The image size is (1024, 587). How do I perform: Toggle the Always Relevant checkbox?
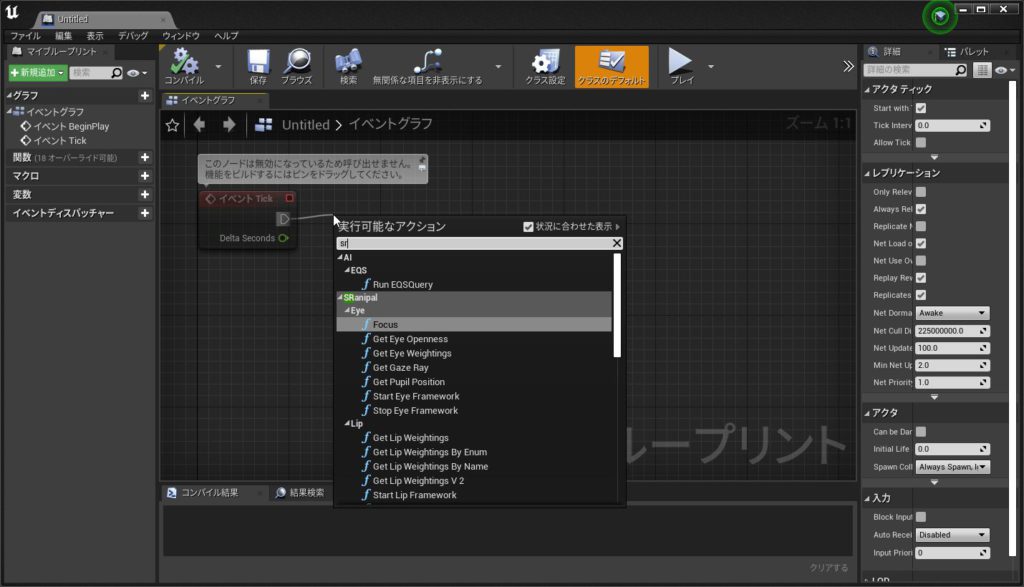pos(921,209)
